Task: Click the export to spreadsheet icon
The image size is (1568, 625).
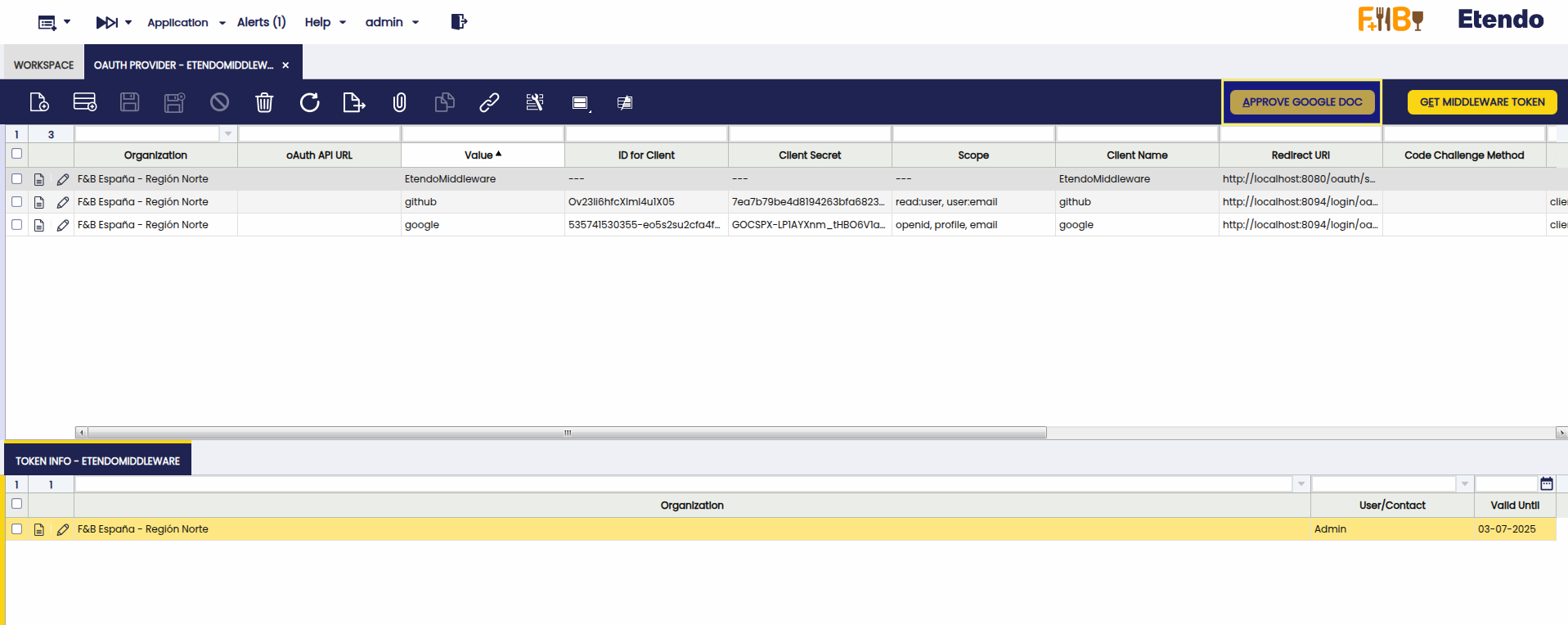Action: [x=354, y=102]
